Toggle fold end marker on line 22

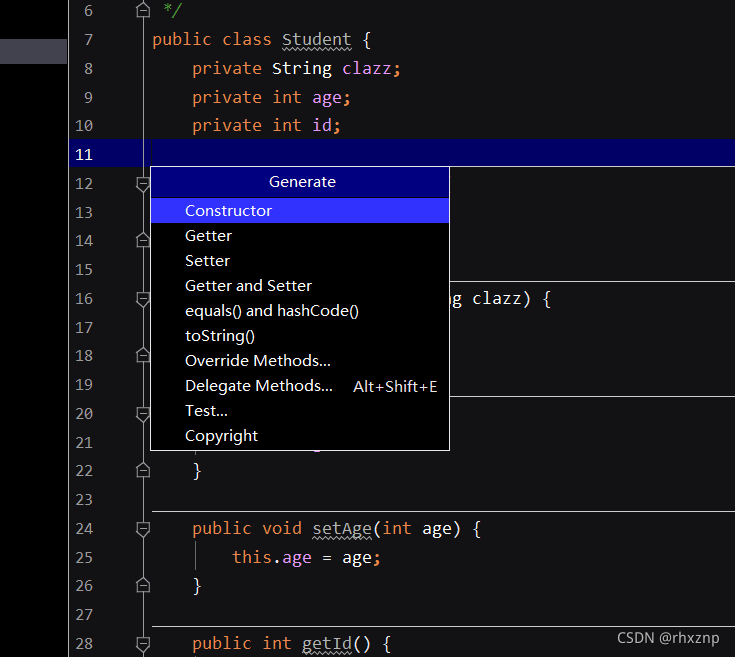point(143,470)
